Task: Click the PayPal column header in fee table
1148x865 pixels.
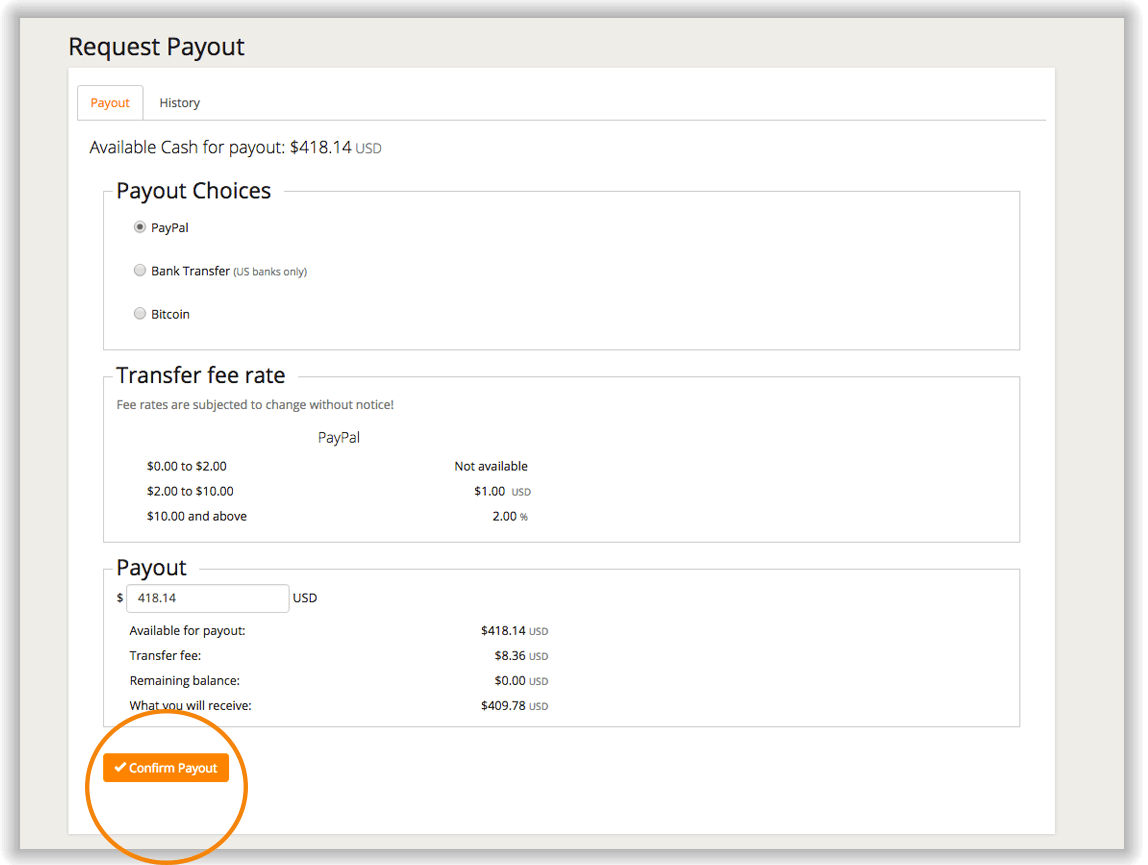Action: click(x=339, y=438)
